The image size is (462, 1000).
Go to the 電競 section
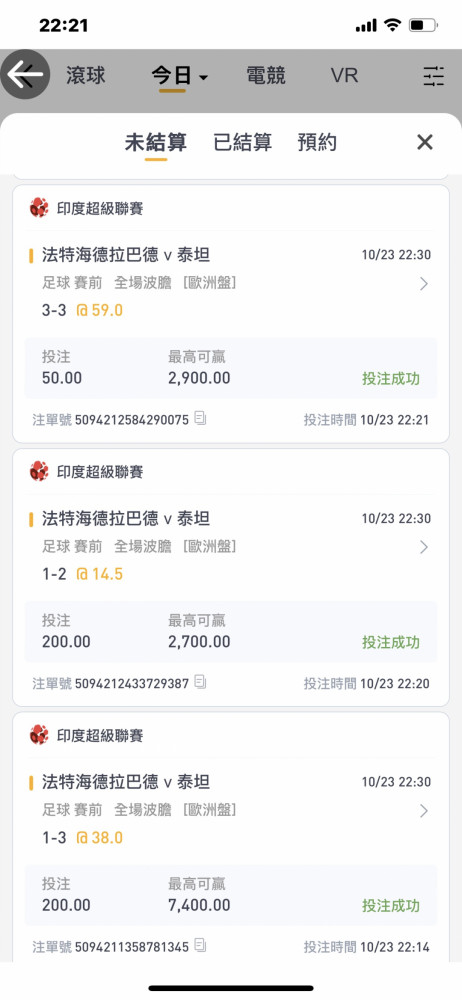click(265, 76)
